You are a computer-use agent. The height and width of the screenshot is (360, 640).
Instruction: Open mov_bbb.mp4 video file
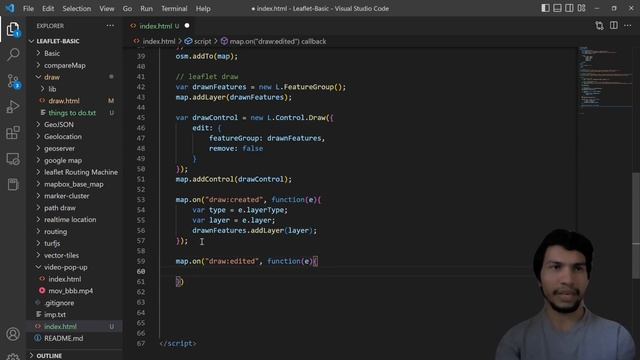click(x=71, y=291)
